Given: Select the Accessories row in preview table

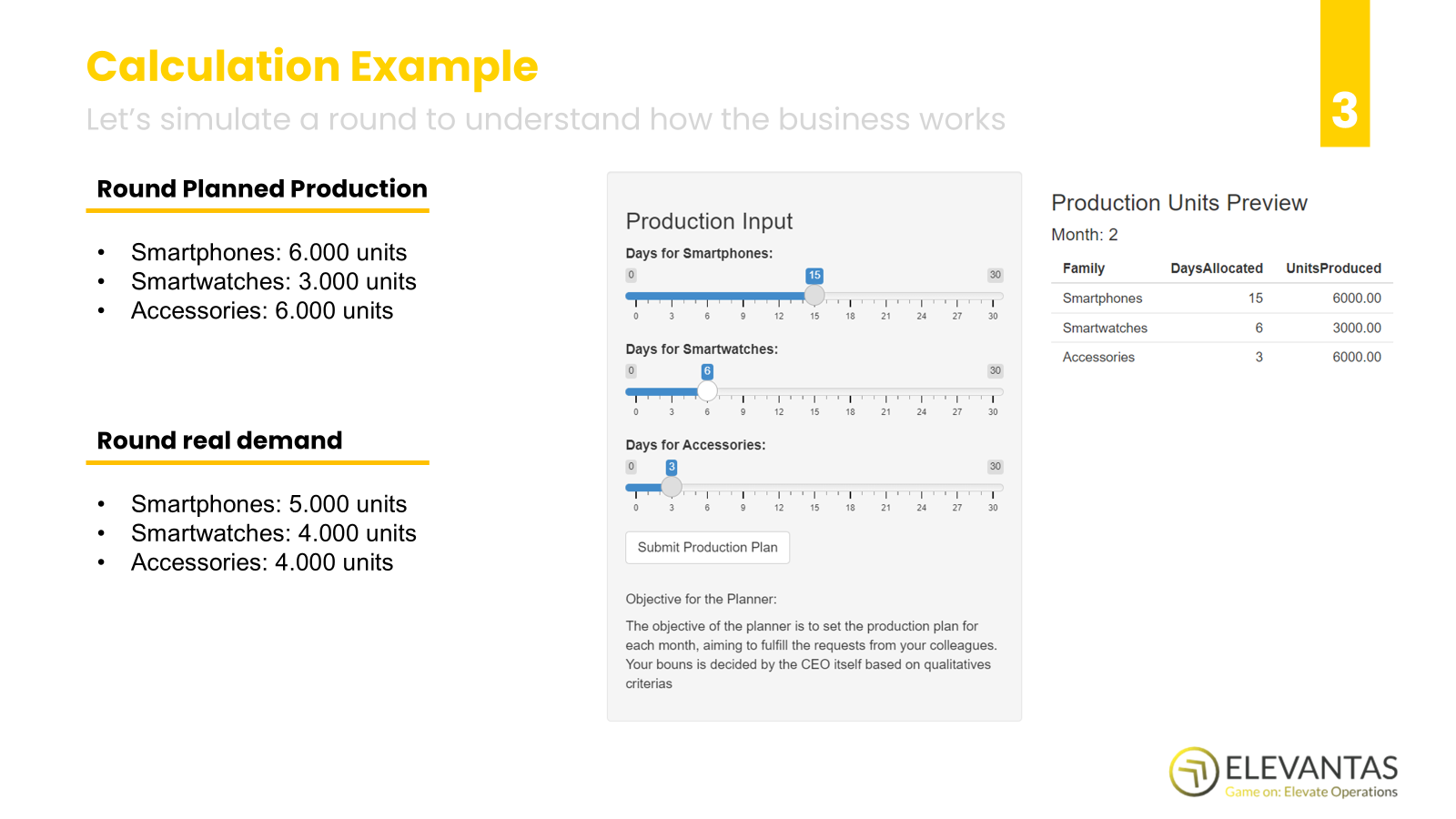Looking at the screenshot, I should [1221, 358].
